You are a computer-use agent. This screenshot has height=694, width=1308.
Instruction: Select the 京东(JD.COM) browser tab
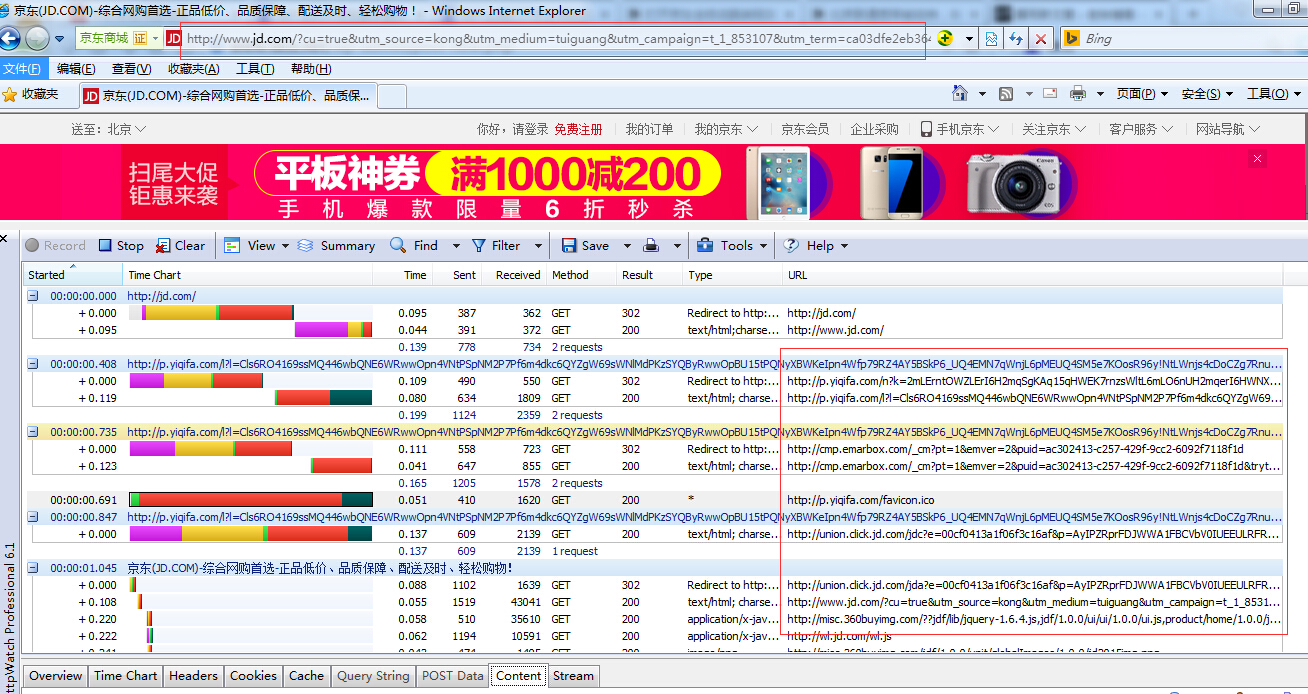(x=226, y=96)
